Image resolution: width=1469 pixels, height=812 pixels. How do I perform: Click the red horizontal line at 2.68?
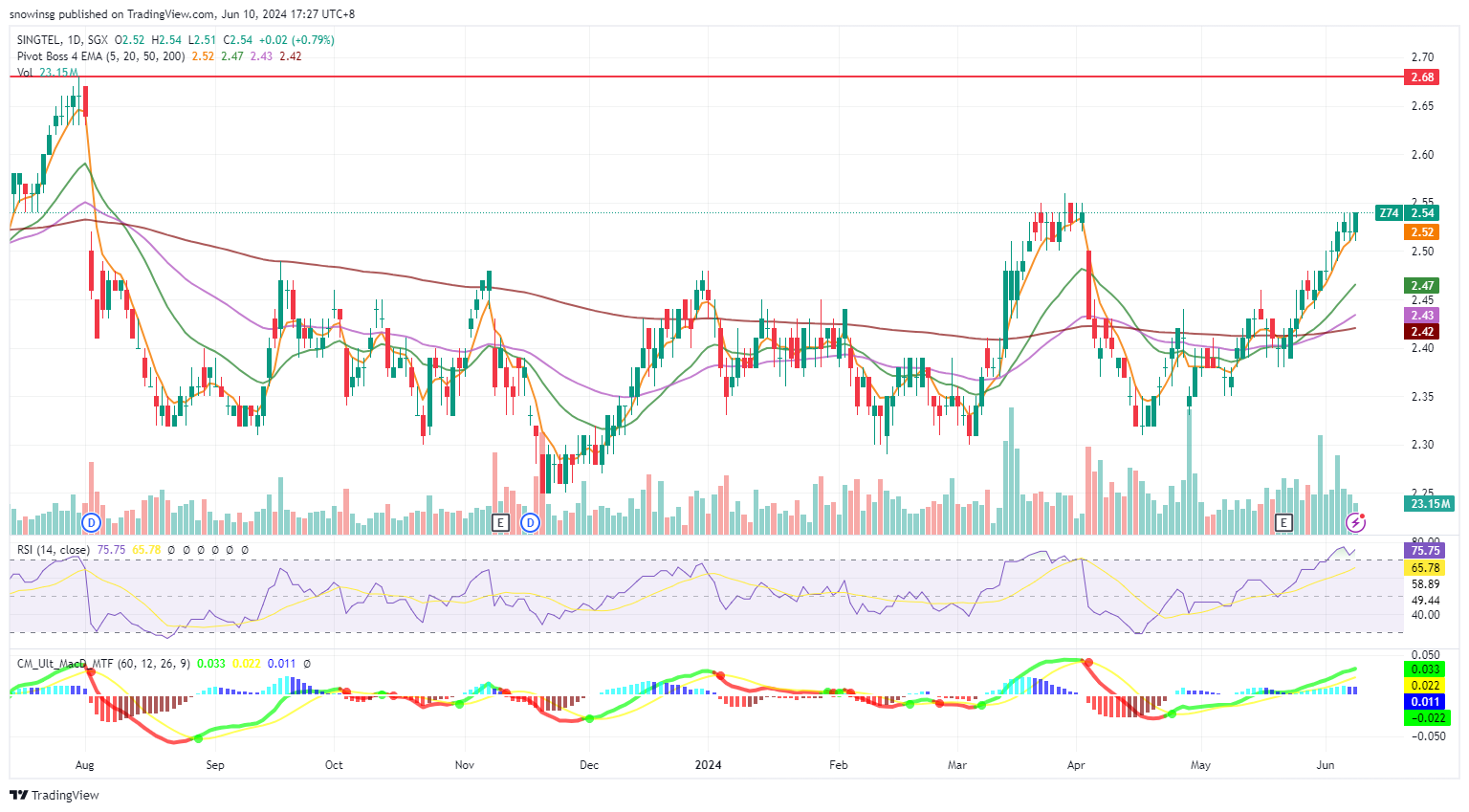coord(706,76)
